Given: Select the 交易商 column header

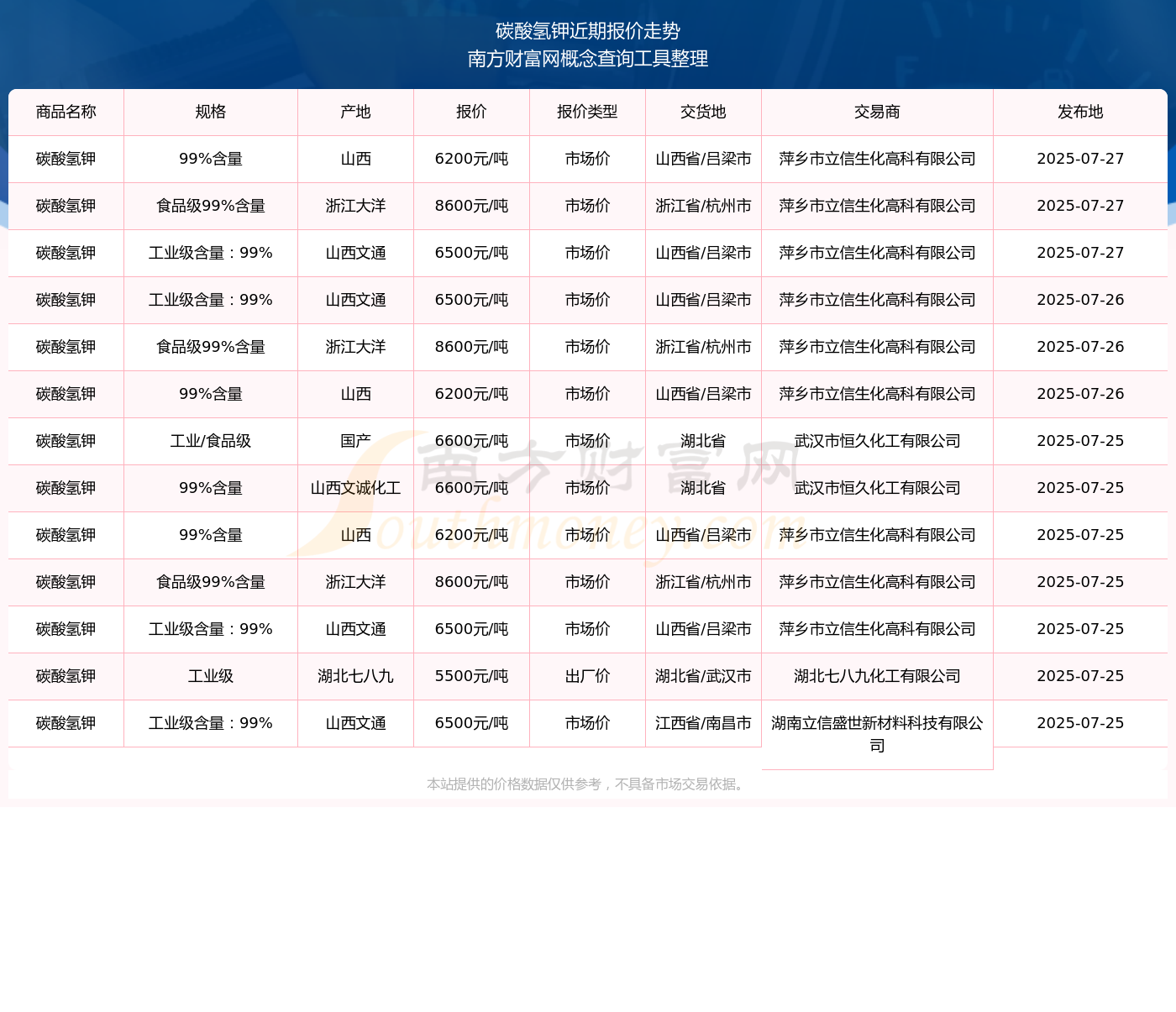Looking at the screenshot, I should click(878, 112).
